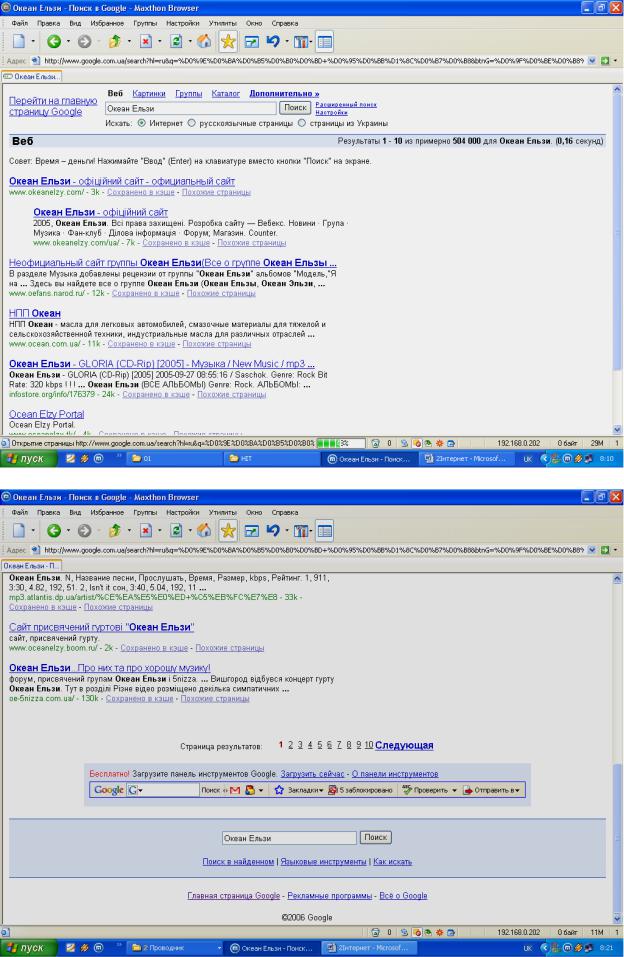624x957 pixels.
Task: Open Языковые инструменты link
Action: (x=323, y=862)
